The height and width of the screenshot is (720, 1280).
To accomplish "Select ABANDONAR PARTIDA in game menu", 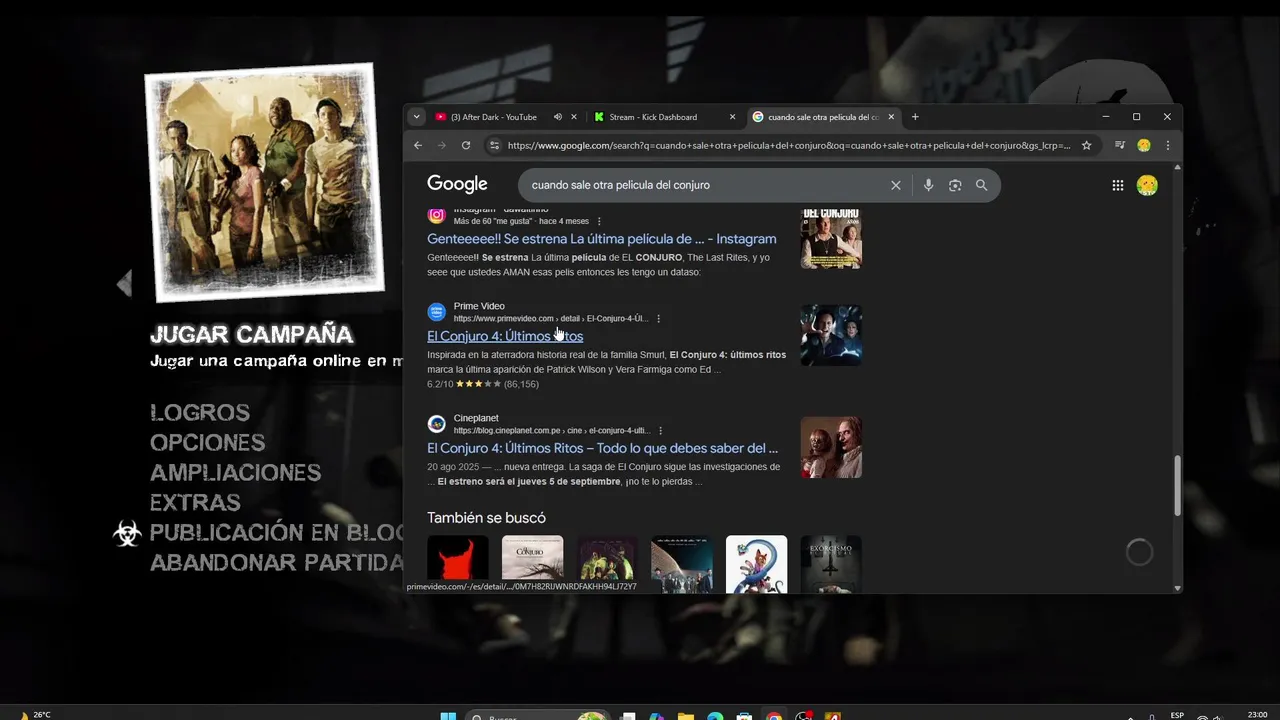I will click(x=276, y=562).
